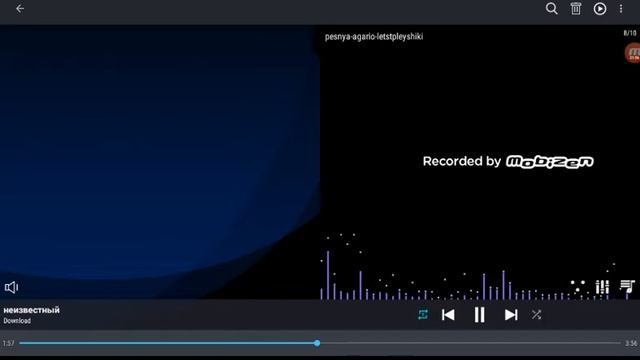Toggle repeat mode
Screen dimensions: 640x360
point(423,315)
